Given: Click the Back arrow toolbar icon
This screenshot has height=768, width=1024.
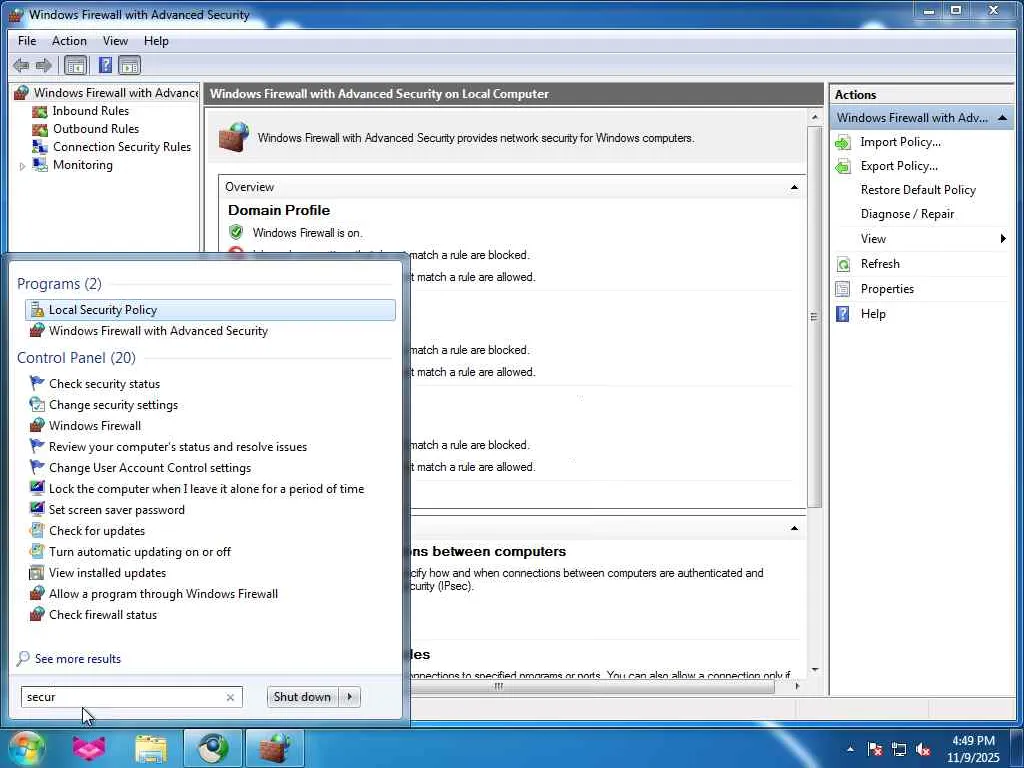Looking at the screenshot, I should (21, 65).
